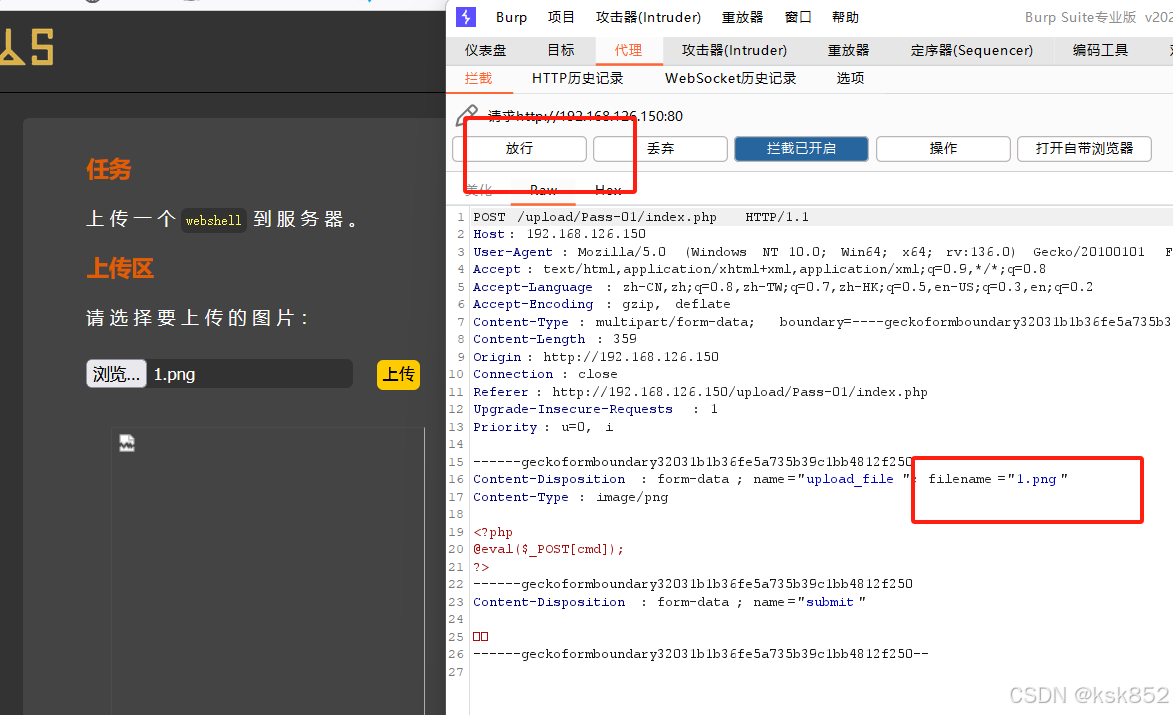Click the Referer header line
Viewport: 1173px width, 715px height.
point(699,392)
